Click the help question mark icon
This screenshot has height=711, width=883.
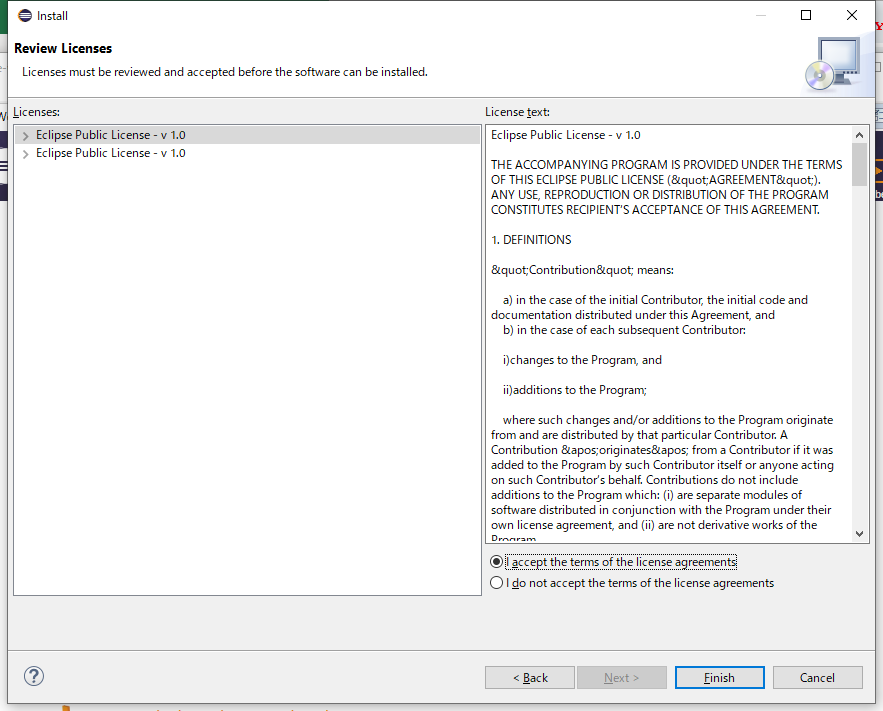[34, 677]
